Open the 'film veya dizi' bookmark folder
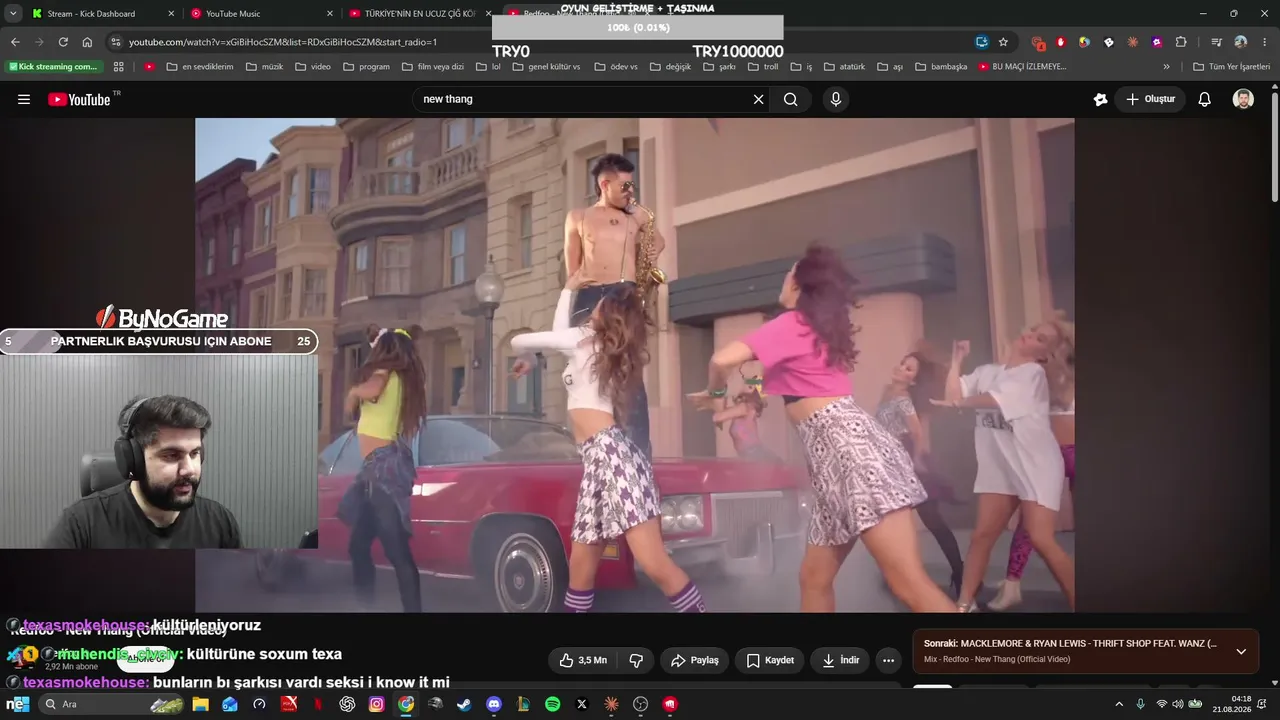This screenshot has height=720, width=1280. [x=432, y=67]
